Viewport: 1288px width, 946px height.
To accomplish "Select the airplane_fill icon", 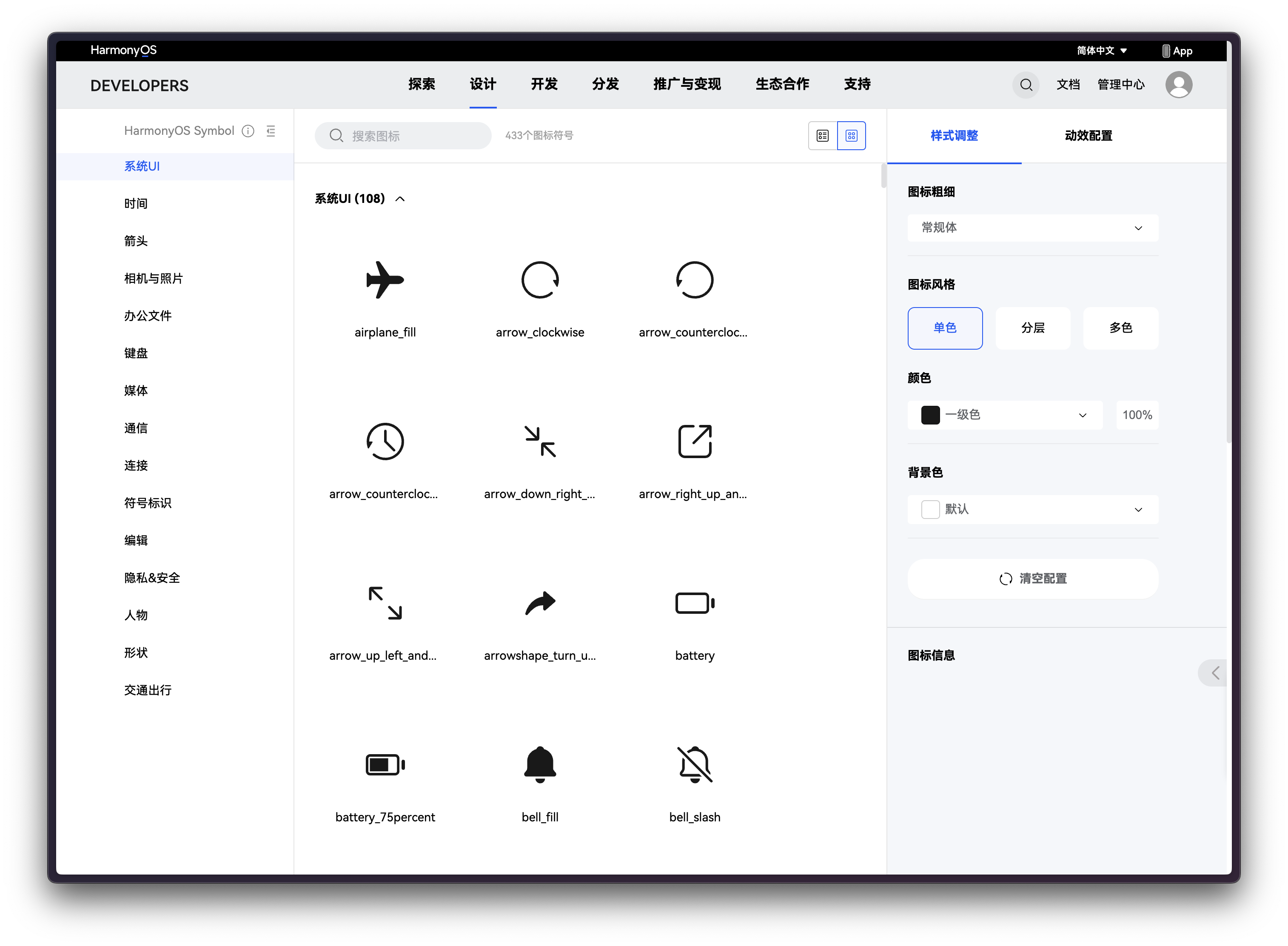I will click(385, 280).
